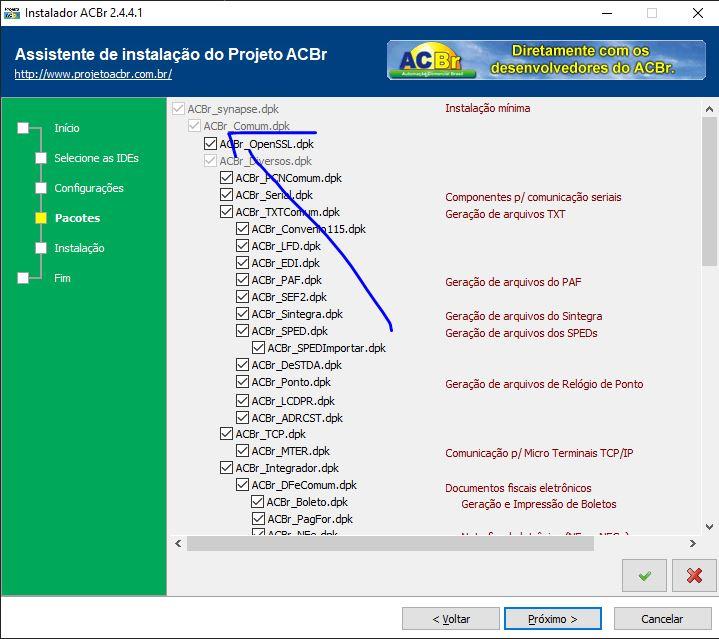This screenshot has width=719, height=639.
Task: Click the vertical scrollbar down arrow
Action: click(709, 527)
